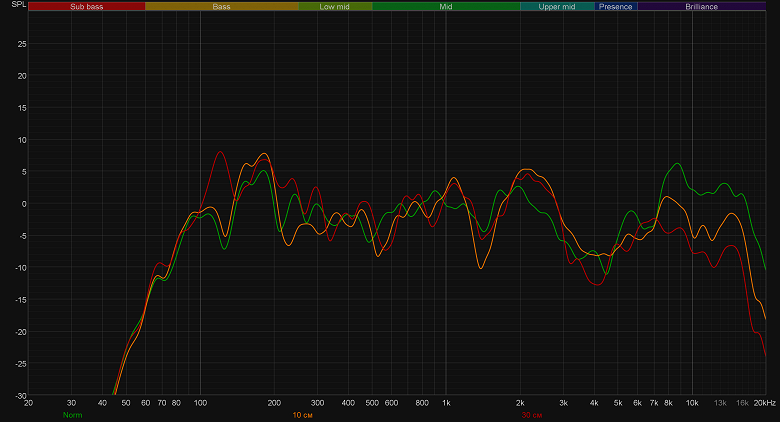The width and height of the screenshot is (780, 422).
Task: Click the 200 frequency axis label
Action: pyautogui.click(x=274, y=403)
